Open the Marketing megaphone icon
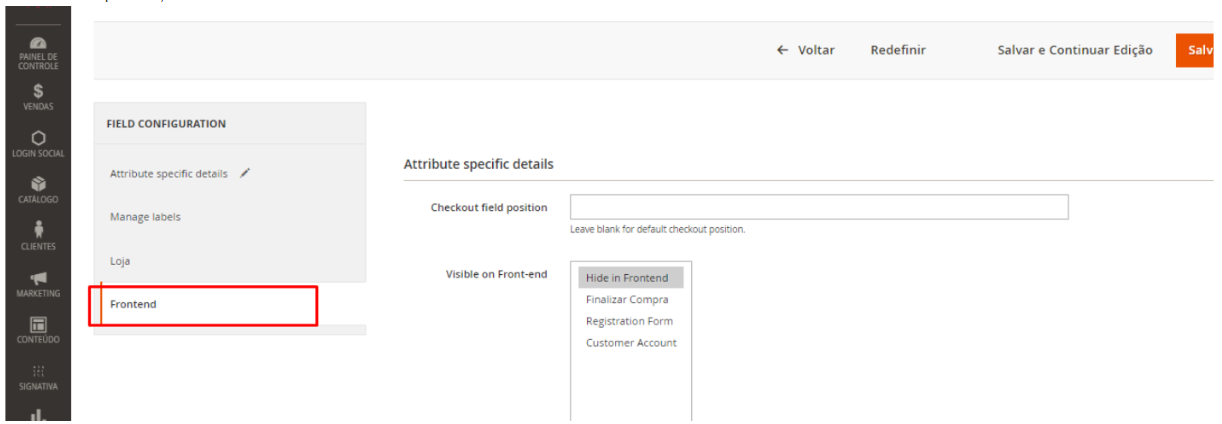The image size is (1222, 424). pyautogui.click(x=38, y=278)
